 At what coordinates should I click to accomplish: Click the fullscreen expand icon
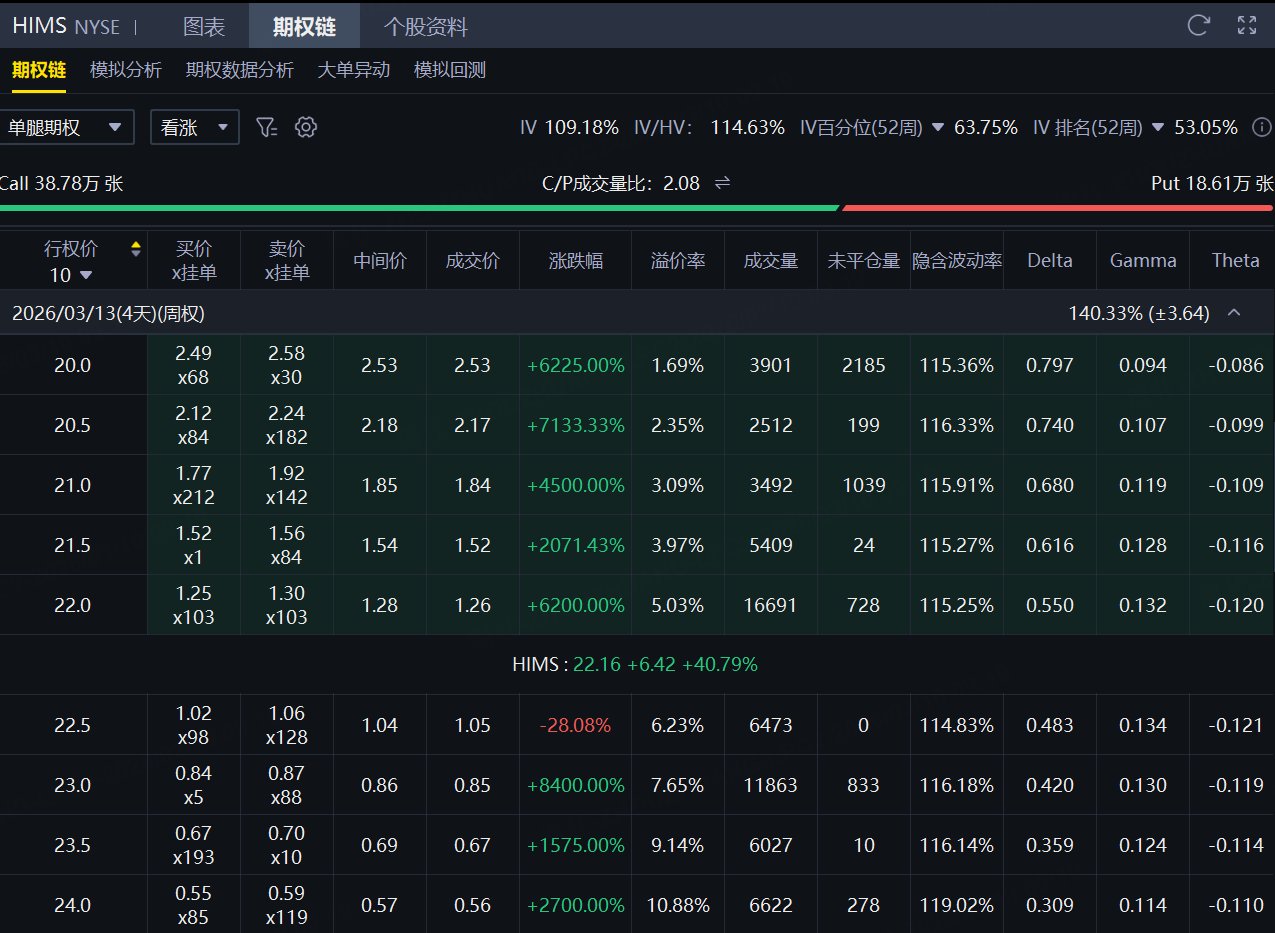1247,26
